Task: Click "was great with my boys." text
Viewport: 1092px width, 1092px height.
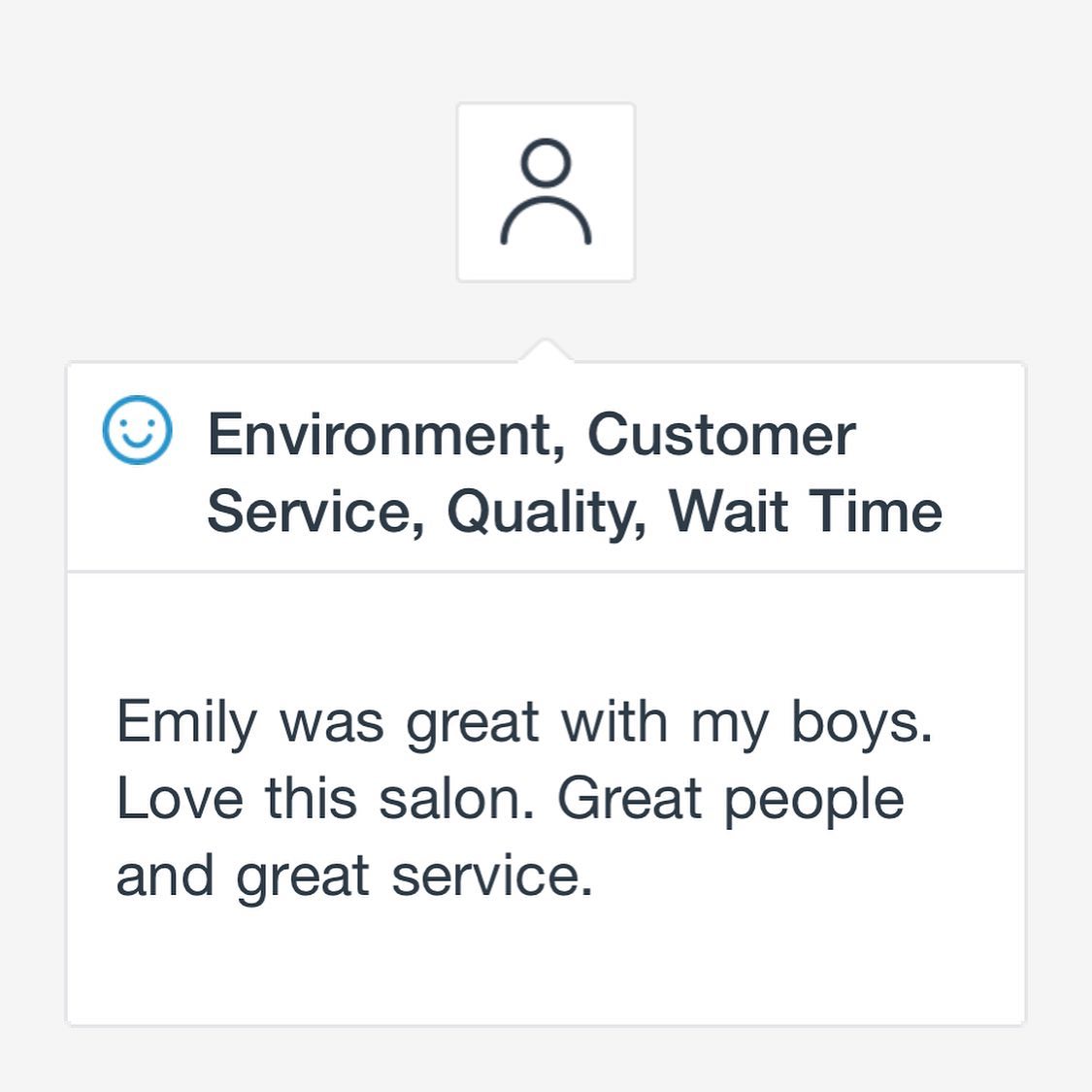Action: pyautogui.click(x=606, y=724)
